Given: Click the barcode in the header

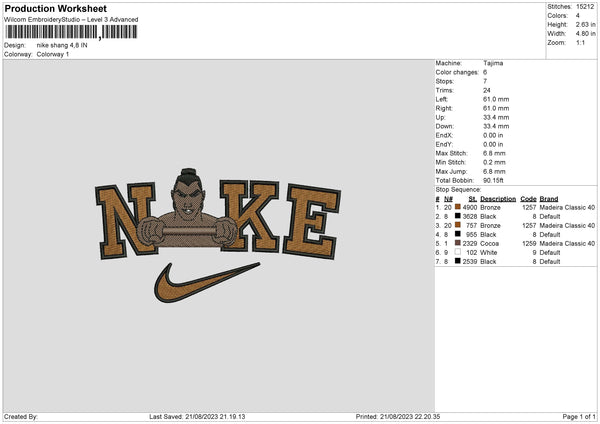Looking at the screenshot, I should [x=71, y=32].
